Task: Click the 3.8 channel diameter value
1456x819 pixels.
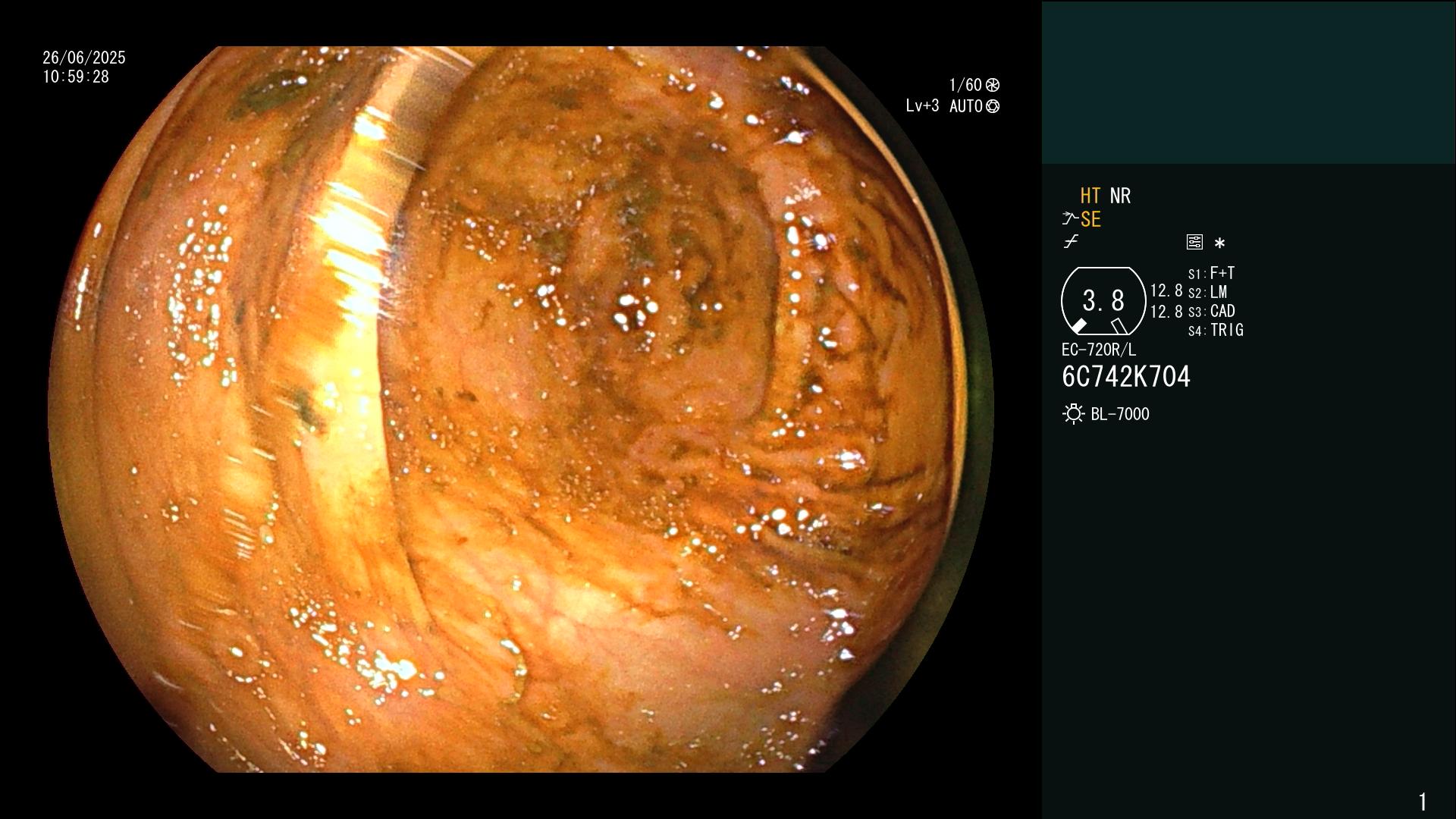Action: (x=1103, y=301)
